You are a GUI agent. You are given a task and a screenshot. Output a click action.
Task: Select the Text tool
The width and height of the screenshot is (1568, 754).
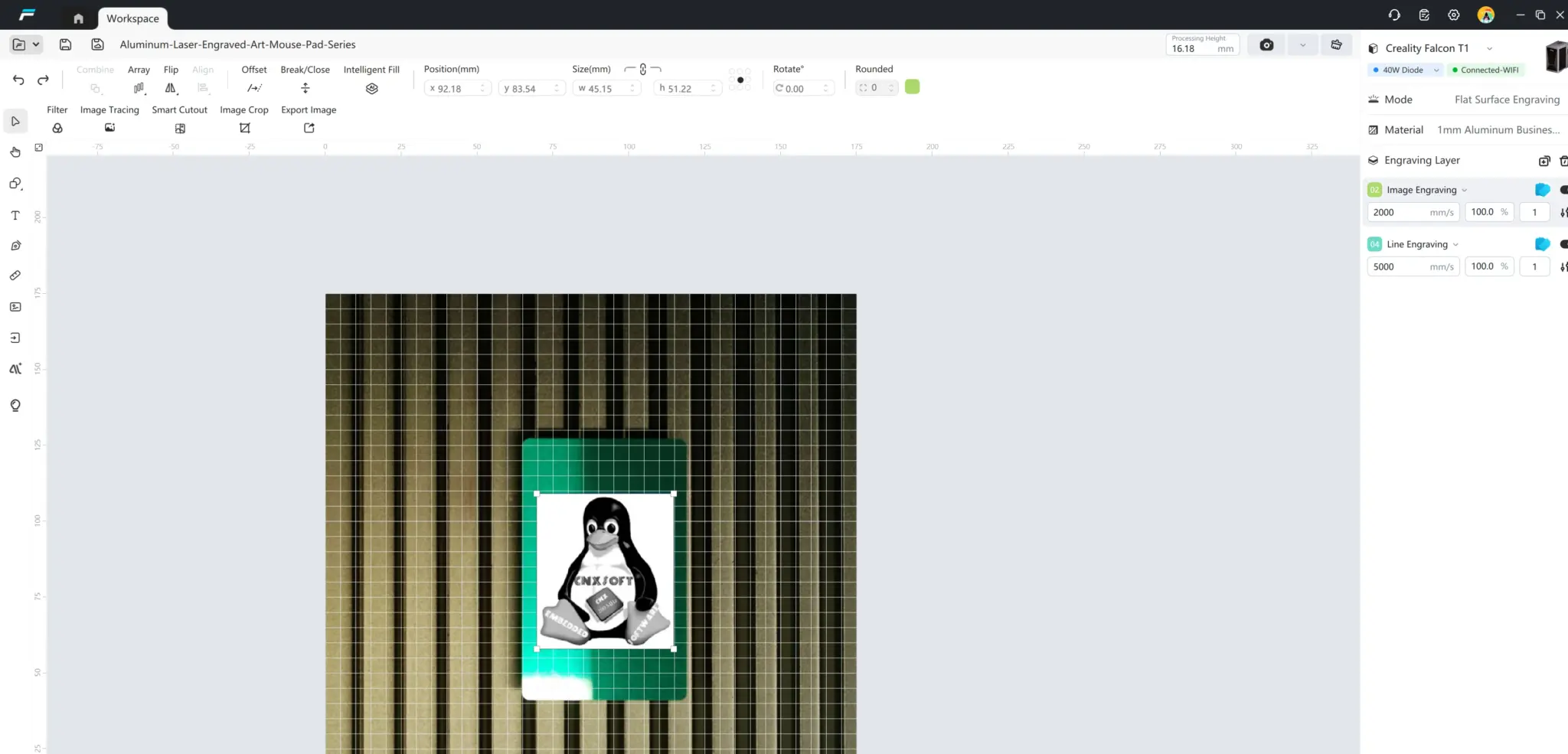15,215
